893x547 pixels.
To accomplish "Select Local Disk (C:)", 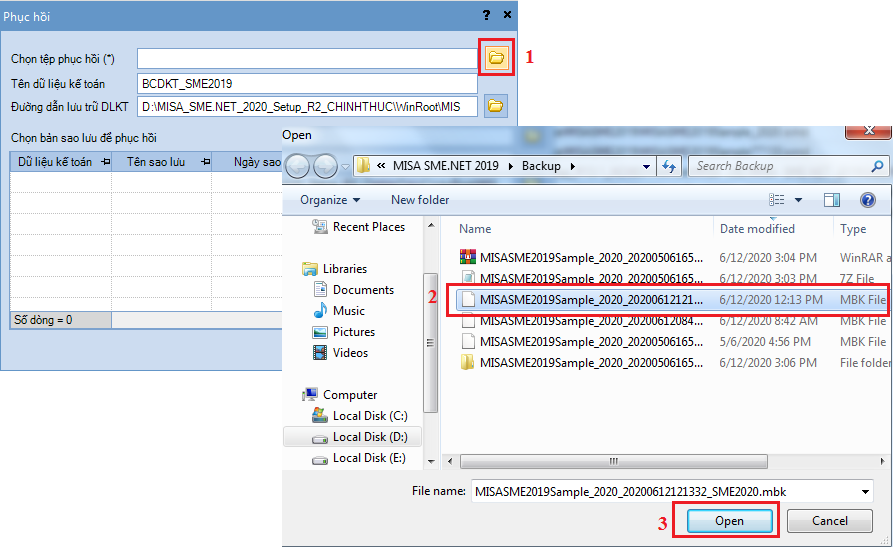I will [370, 416].
